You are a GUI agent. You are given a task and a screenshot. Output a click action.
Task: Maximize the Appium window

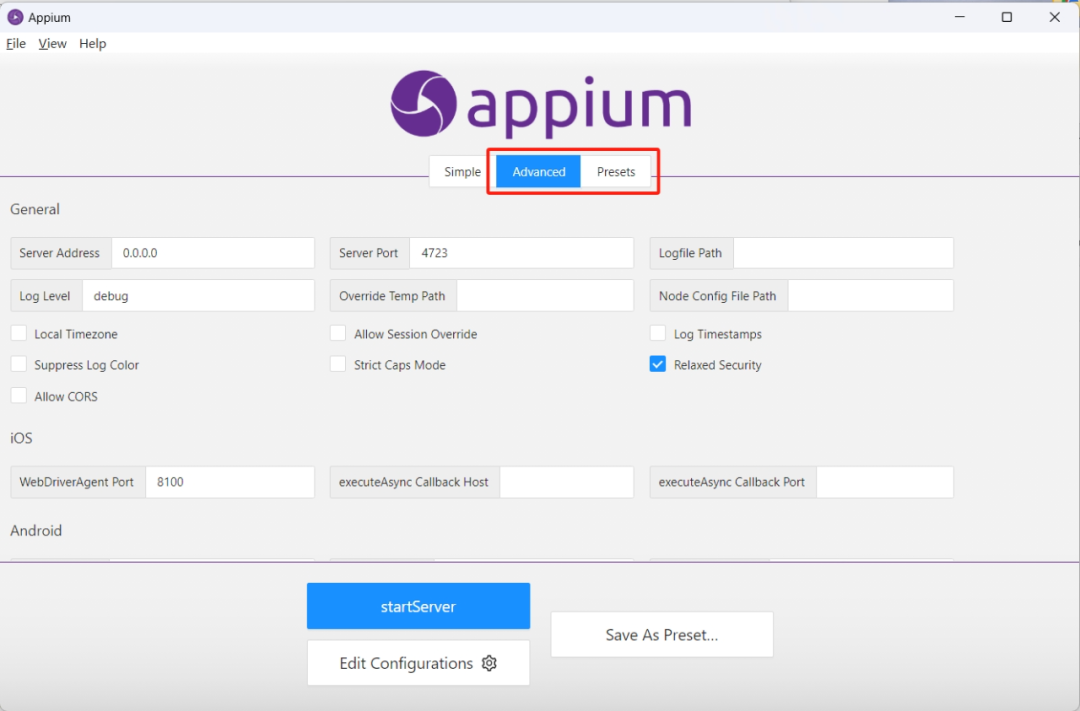click(x=1006, y=17)
